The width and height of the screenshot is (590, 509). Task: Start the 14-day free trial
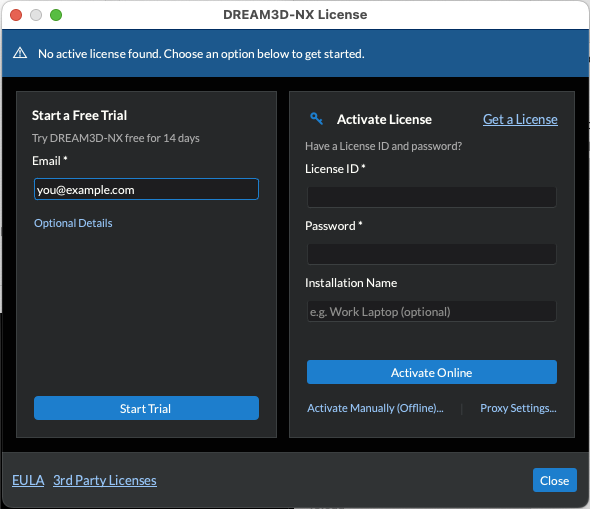click(x=146, y=408)
